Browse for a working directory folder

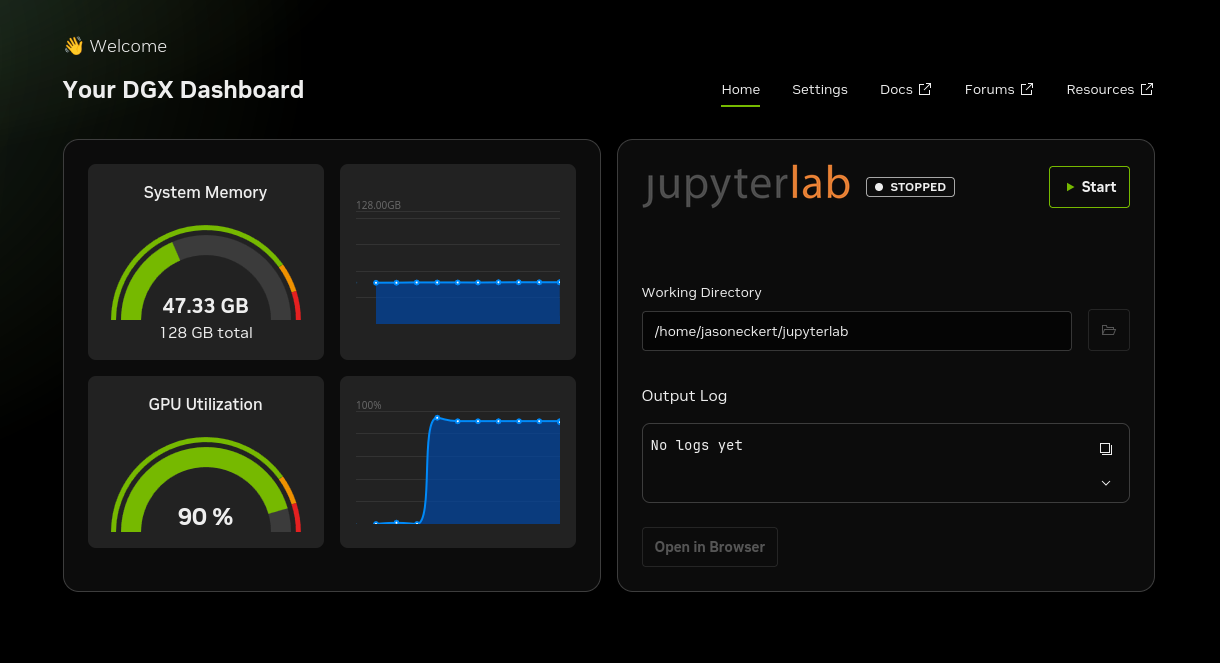[1108, 330]
